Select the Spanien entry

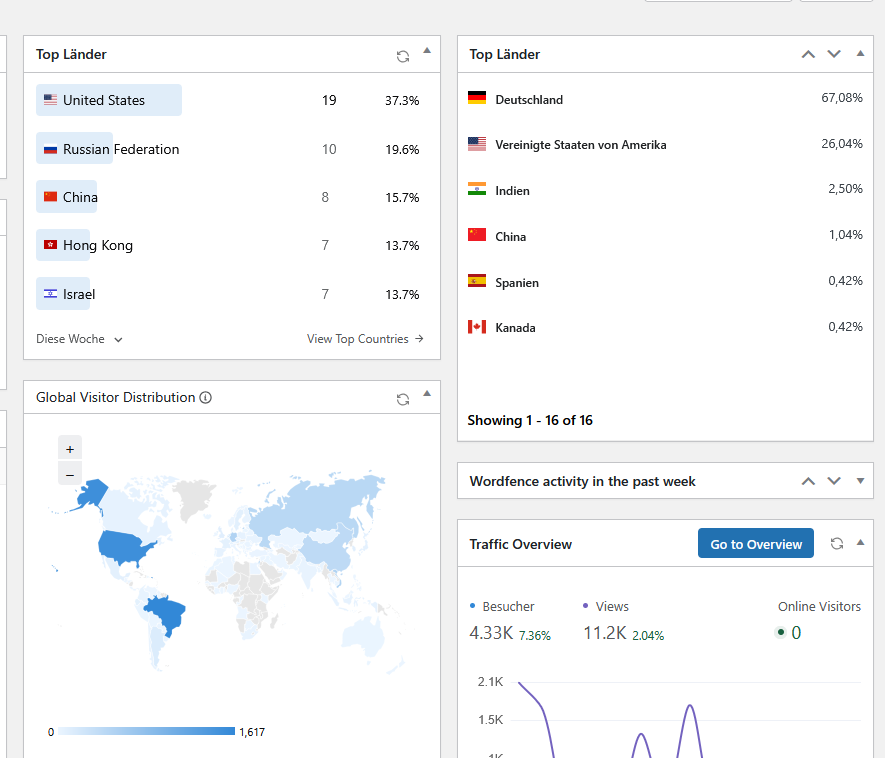point(665,282)
